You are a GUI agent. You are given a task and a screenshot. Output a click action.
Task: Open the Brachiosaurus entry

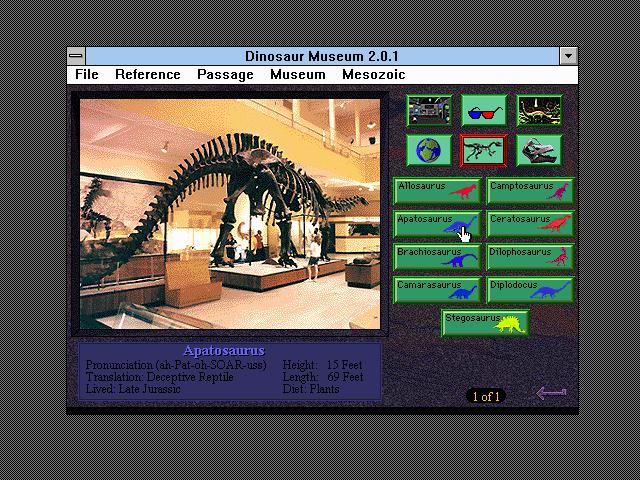(x=437, y=257)
